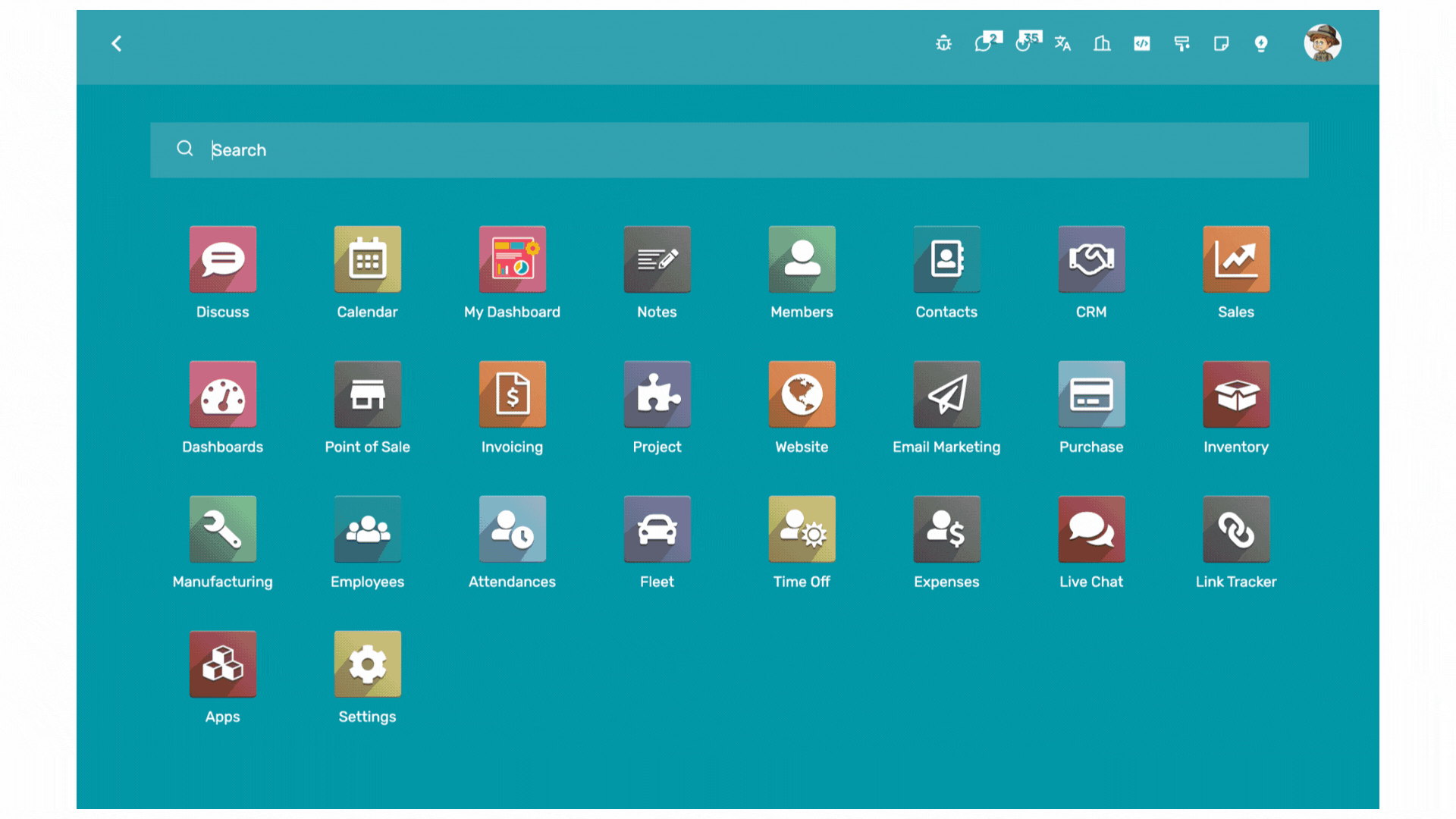Click the paint roller theme icon
This screenshot has height=819, width=1456.
point(1181,43)
